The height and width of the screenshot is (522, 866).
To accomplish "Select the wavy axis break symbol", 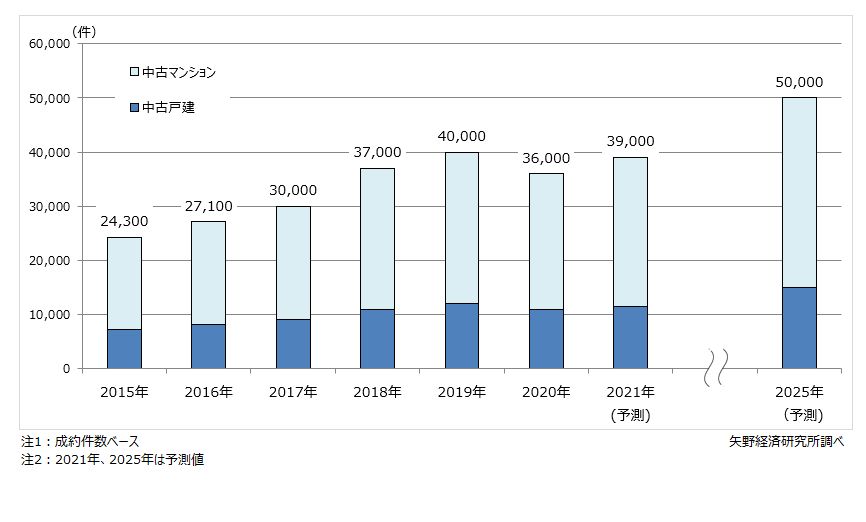I will click(x=716, y=368).
